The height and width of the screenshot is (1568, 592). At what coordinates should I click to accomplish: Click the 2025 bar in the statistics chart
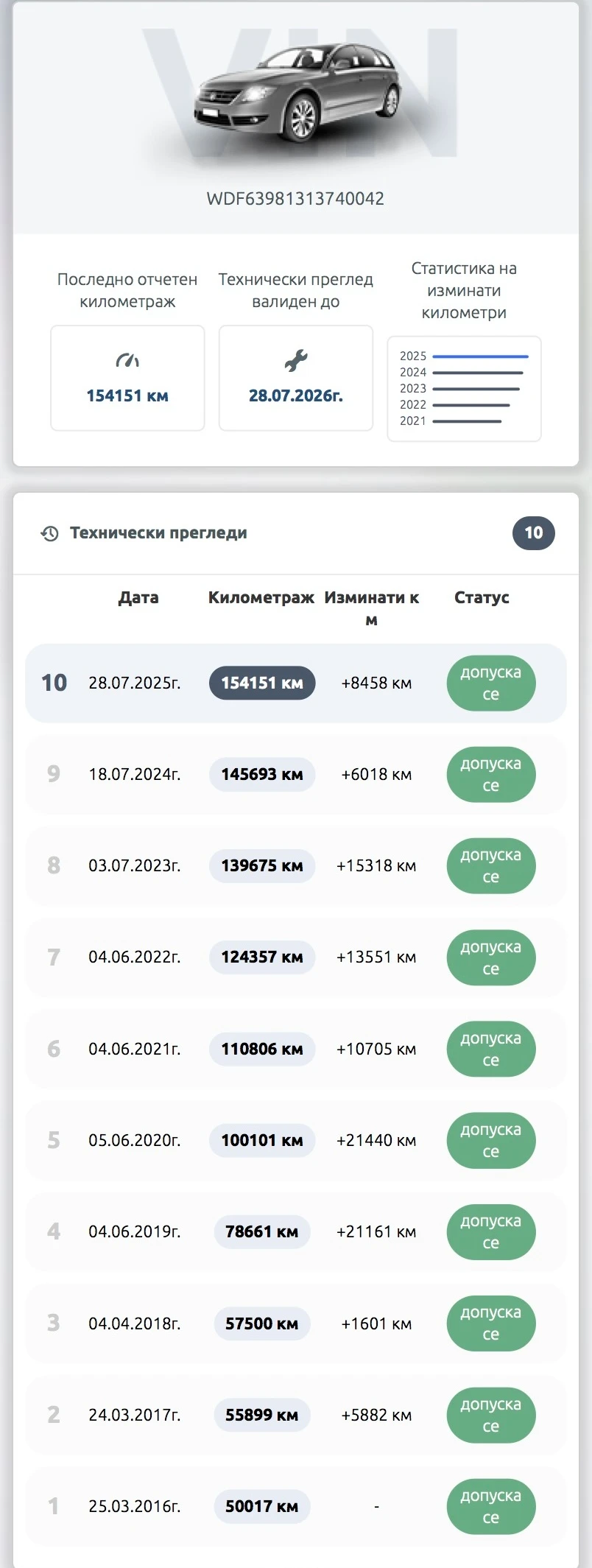point(480,356)
